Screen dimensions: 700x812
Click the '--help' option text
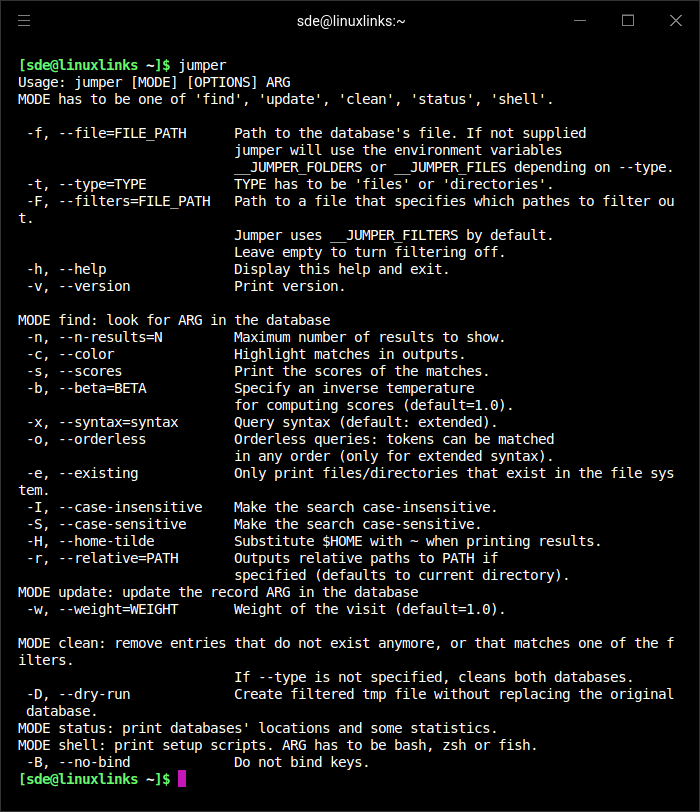82,269
